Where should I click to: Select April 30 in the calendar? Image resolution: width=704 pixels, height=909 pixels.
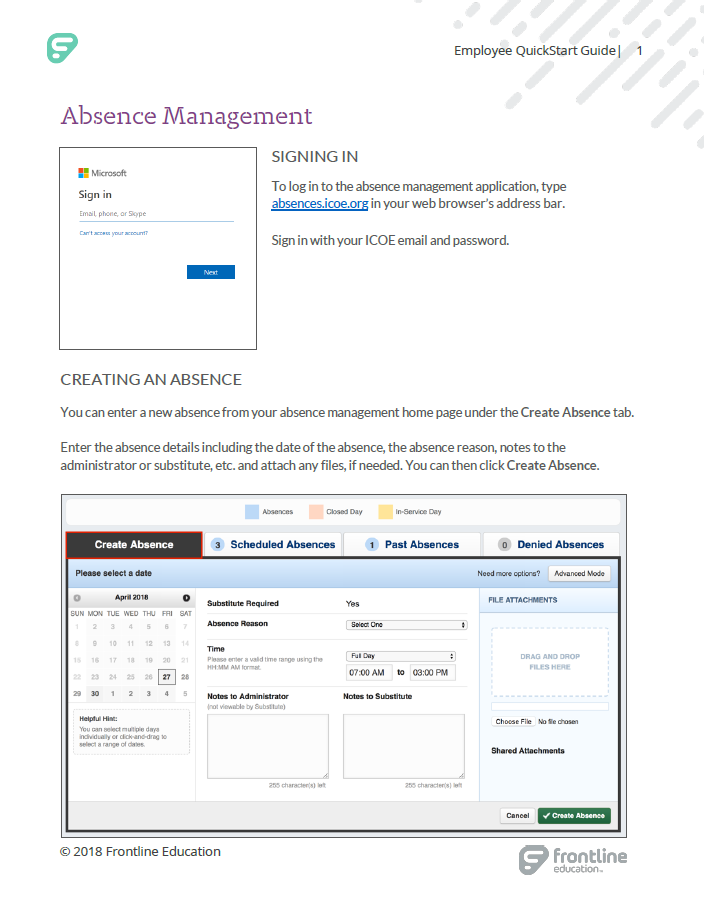tap(95, 694)
